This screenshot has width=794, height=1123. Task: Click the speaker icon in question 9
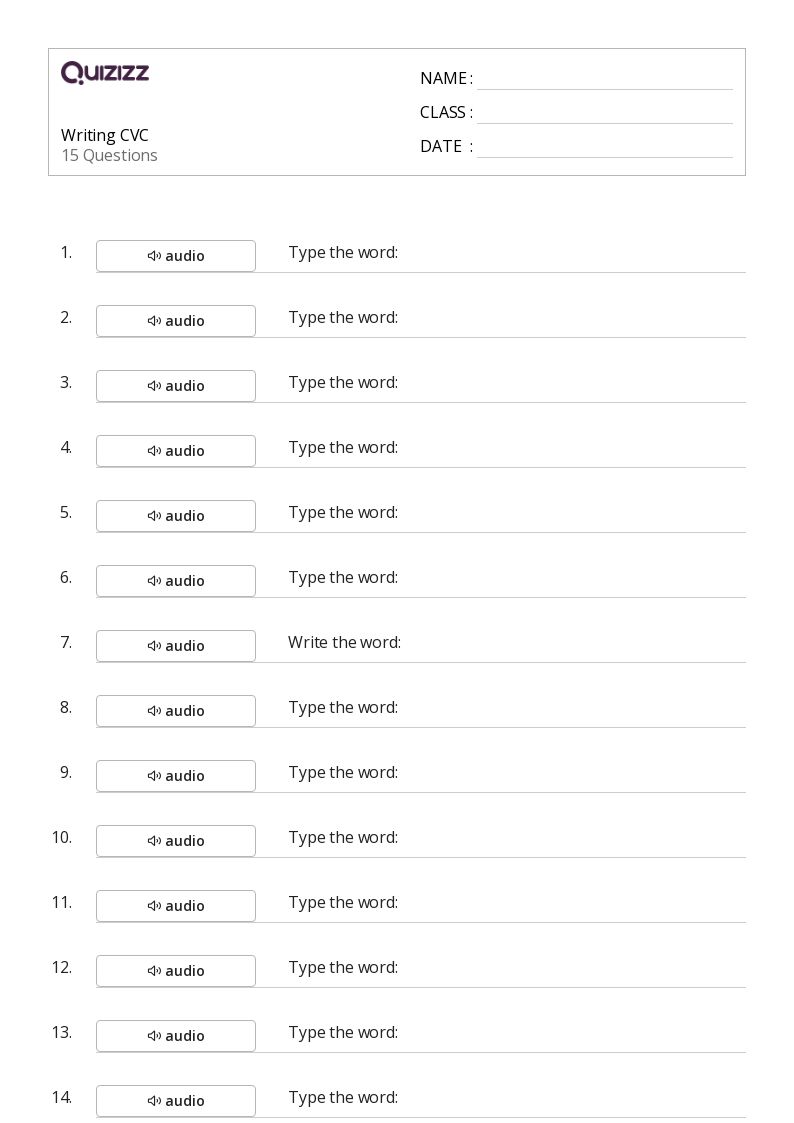pos(154,776)
